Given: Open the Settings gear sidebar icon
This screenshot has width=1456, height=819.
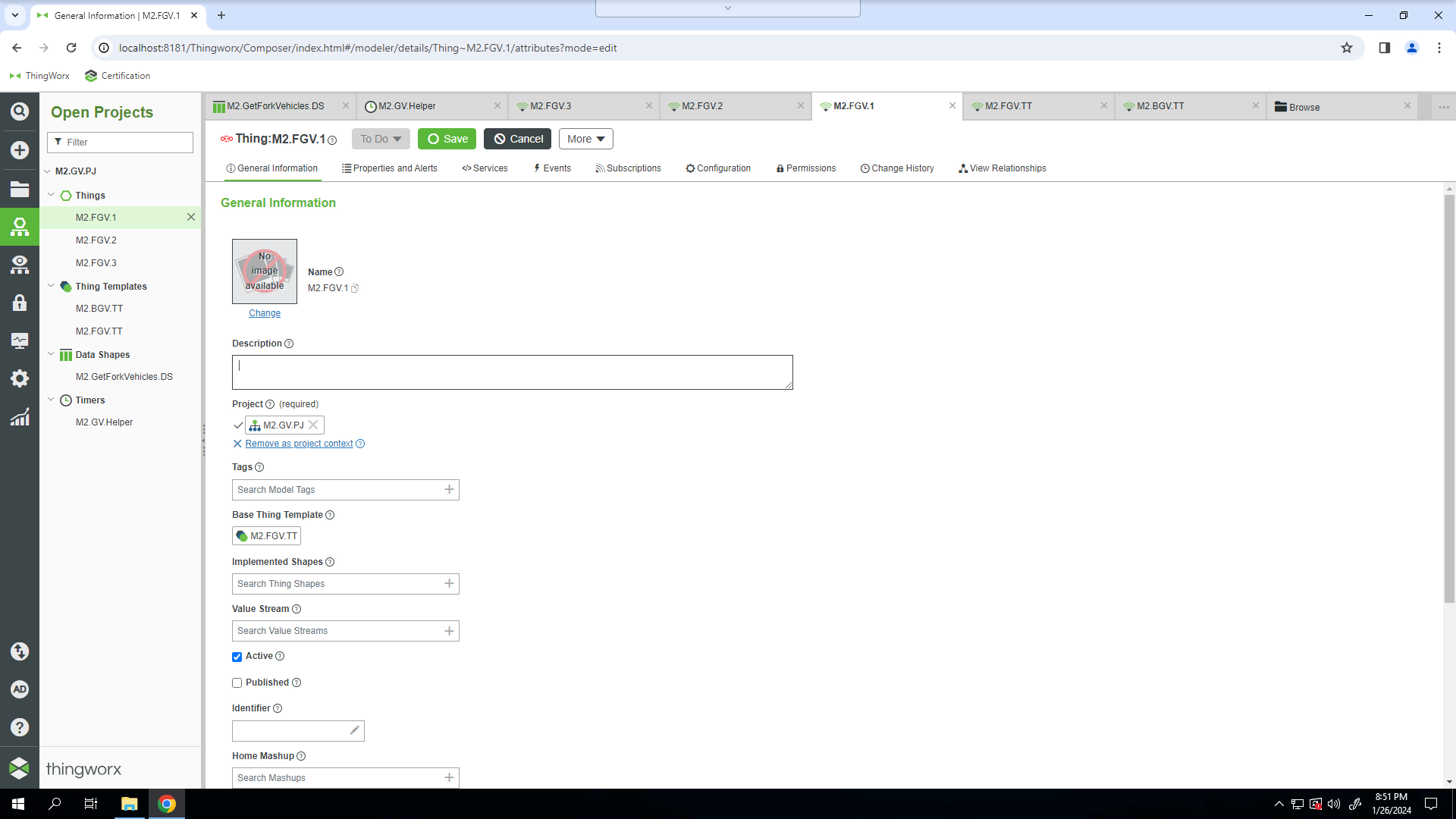Looking at the screenshot, I should point(20,378).
